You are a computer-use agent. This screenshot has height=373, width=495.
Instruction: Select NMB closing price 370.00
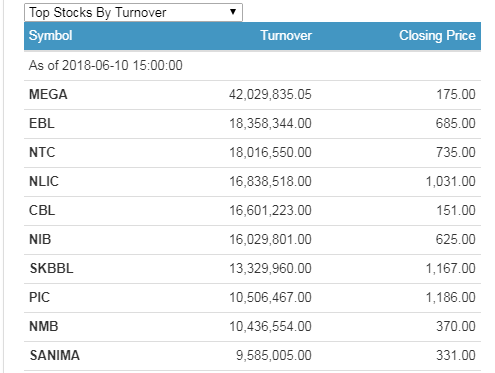(456, 326)
